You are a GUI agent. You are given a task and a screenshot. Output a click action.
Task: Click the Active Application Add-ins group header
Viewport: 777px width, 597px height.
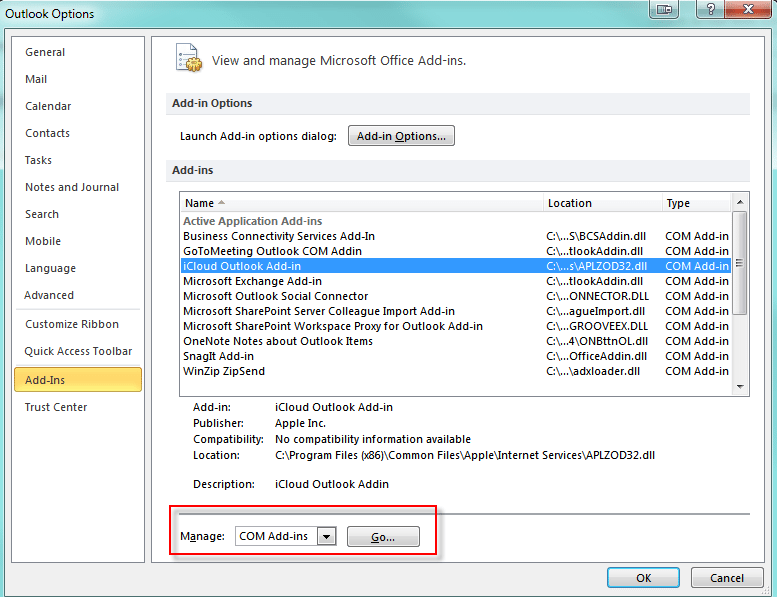[x=253, y=221]
